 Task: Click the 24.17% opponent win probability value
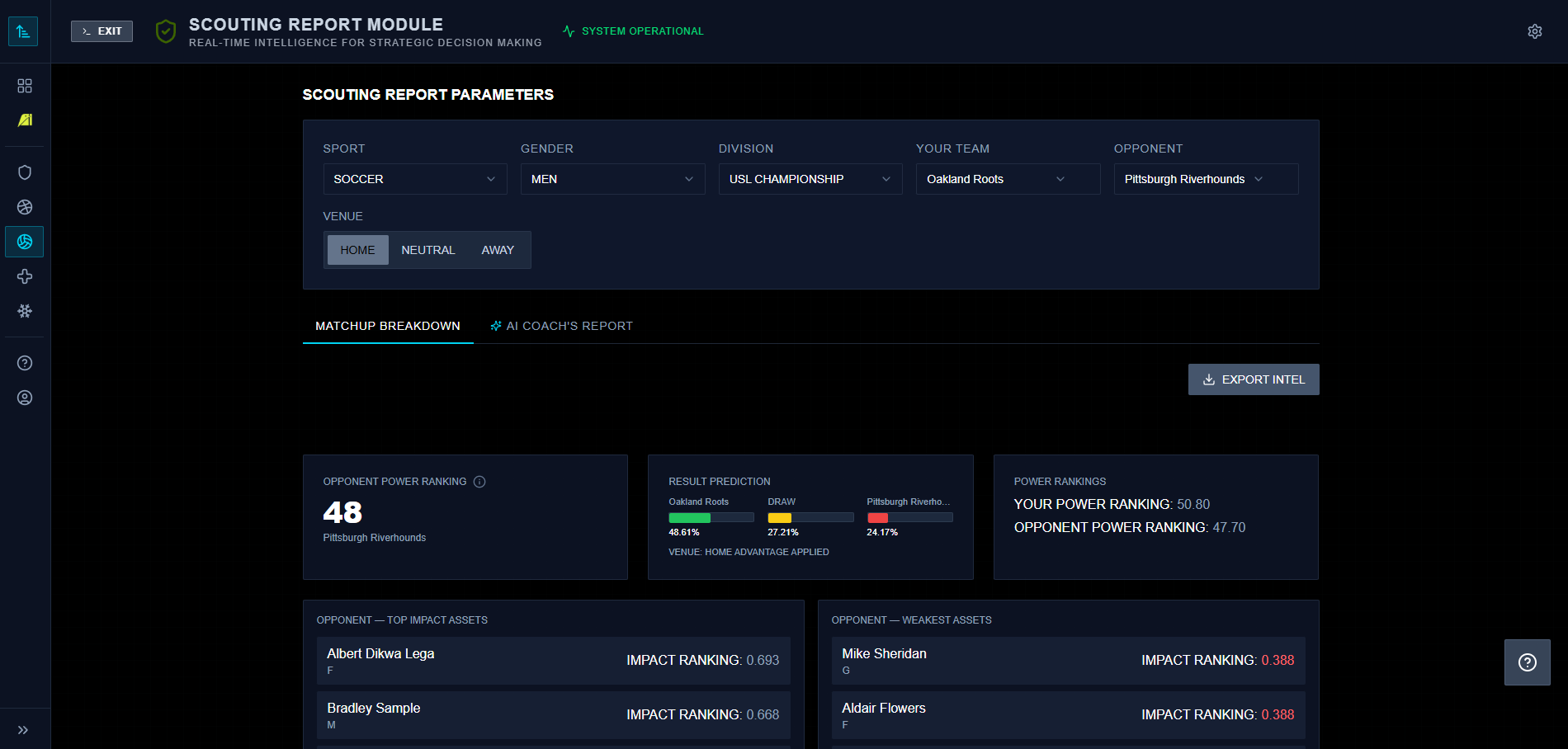tap(882, 533)
